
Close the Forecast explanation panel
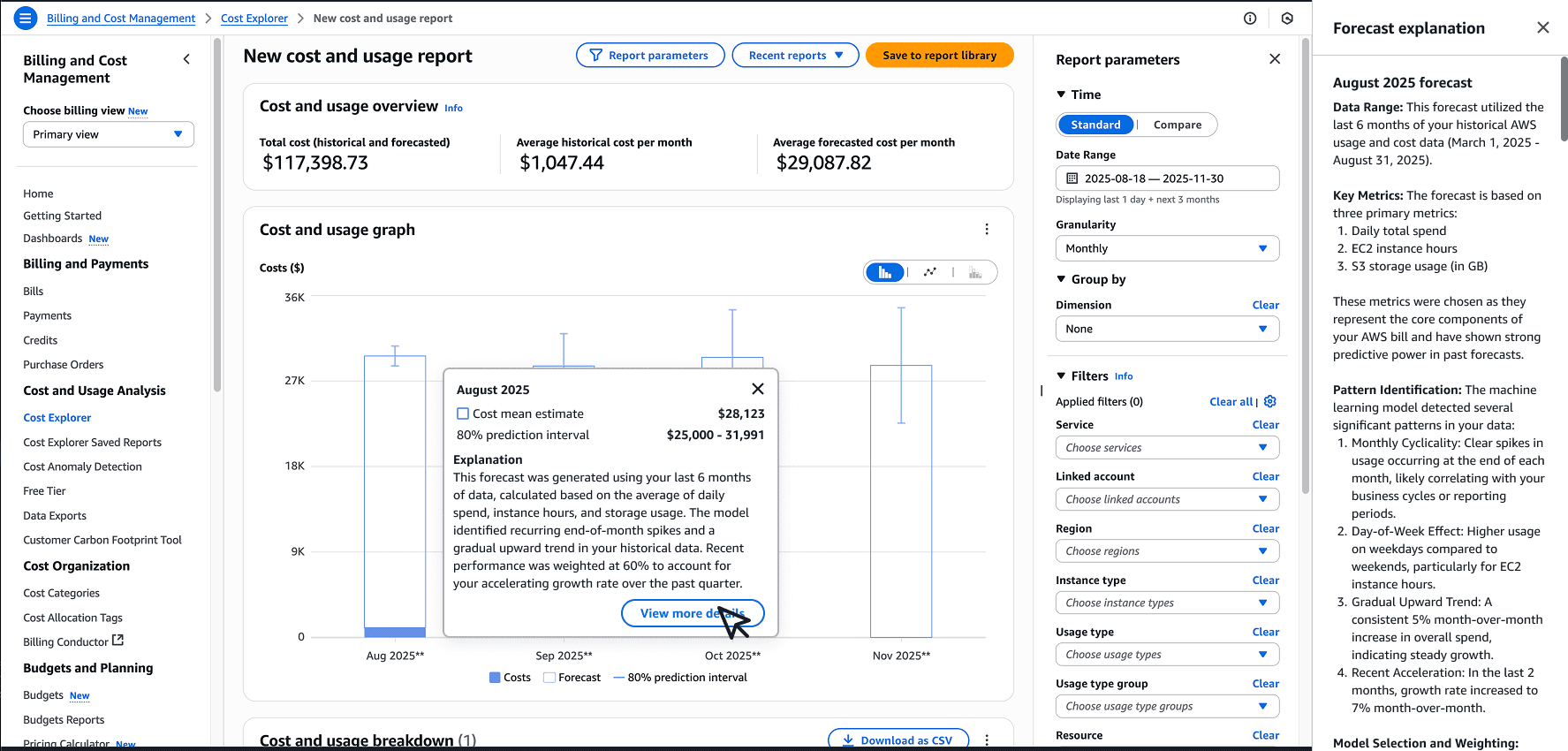(1543, 27)
